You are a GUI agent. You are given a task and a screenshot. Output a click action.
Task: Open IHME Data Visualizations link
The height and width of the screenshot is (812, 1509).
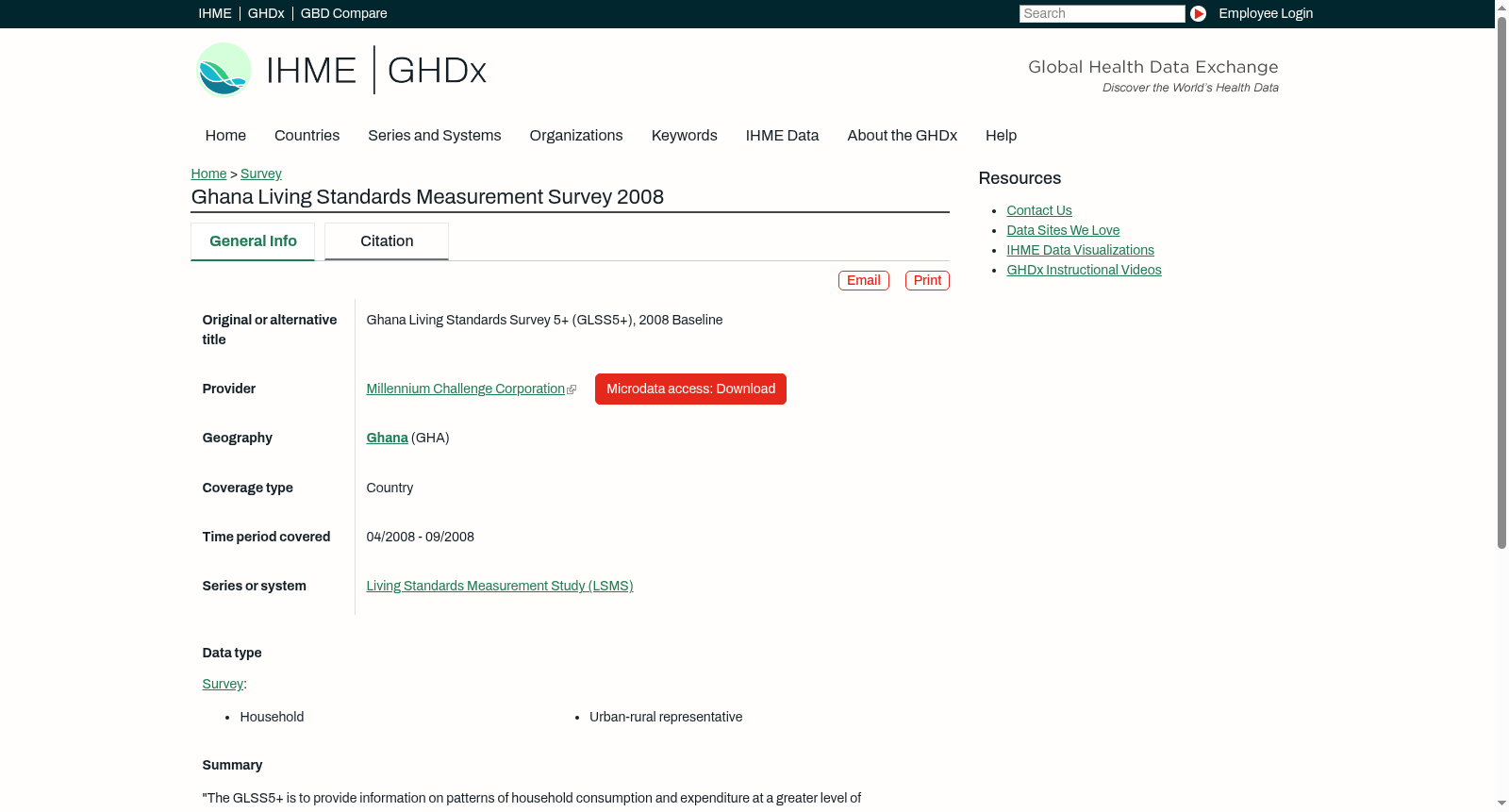(1081, 250)
